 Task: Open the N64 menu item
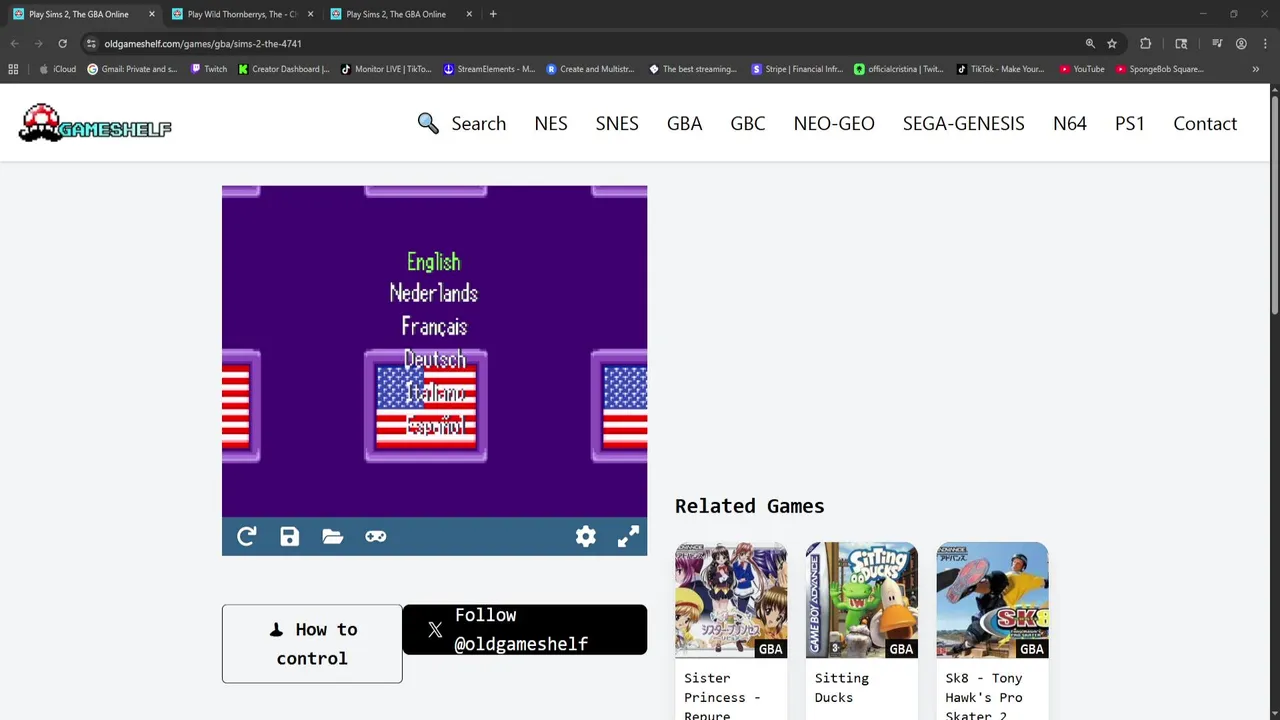click(x=1070, y=123)
